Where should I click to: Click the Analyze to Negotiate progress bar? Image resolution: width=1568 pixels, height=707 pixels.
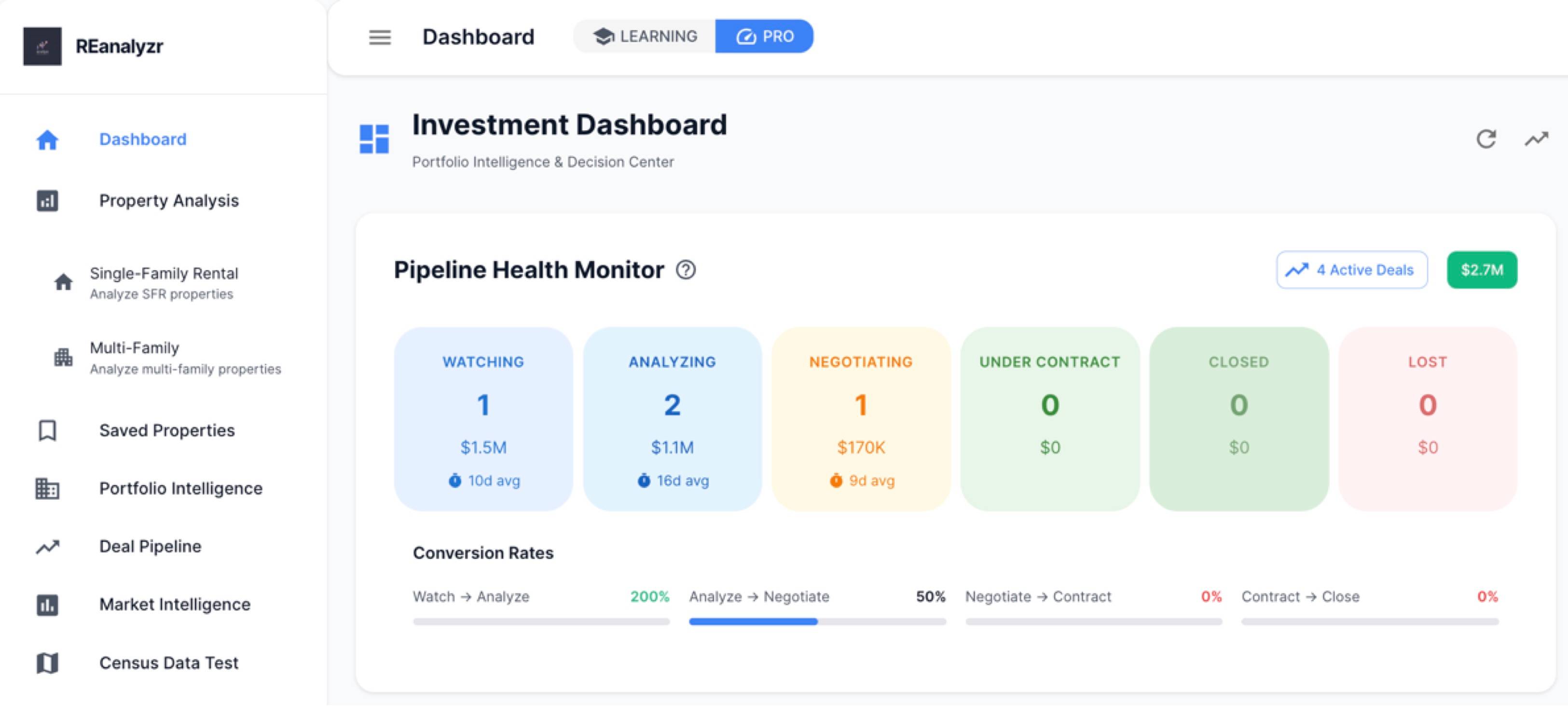click(x=817, y=622)
